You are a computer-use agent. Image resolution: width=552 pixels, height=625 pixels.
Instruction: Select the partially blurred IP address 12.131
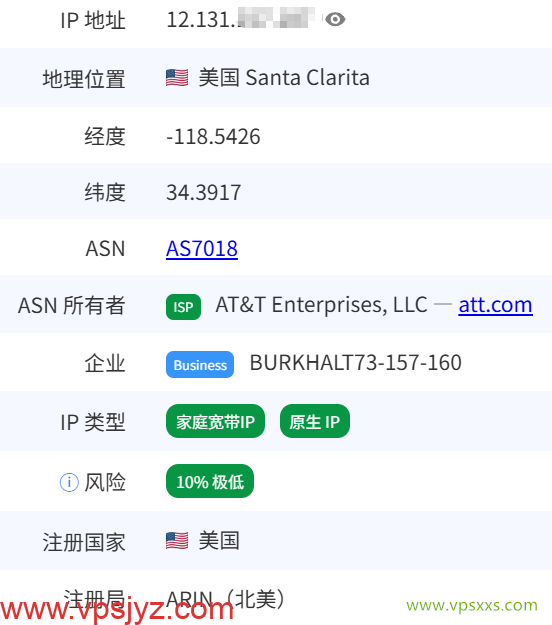240,19
